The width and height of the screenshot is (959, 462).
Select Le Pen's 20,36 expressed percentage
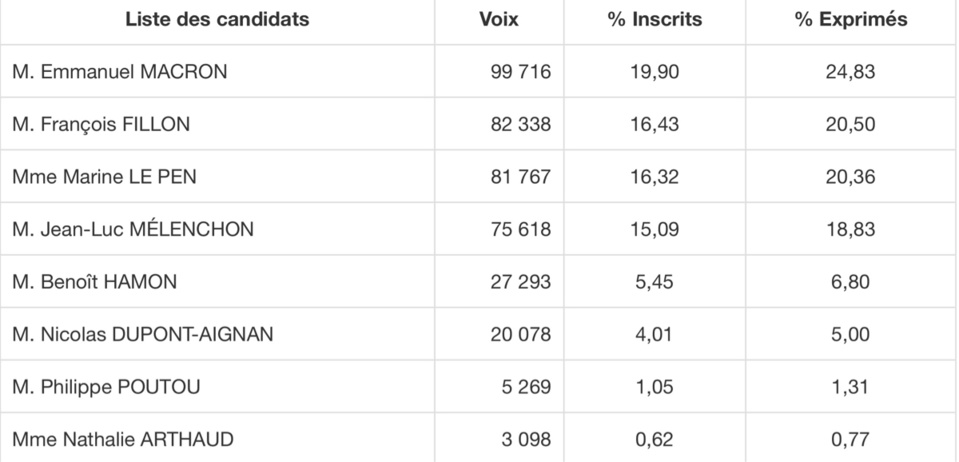pyautogui.click(x=851, y=177)
